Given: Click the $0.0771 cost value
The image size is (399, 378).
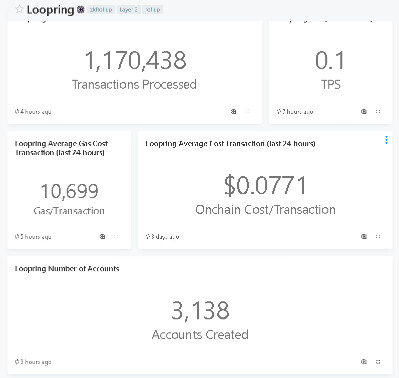Looking at the screenshot, I should [265, 185].
